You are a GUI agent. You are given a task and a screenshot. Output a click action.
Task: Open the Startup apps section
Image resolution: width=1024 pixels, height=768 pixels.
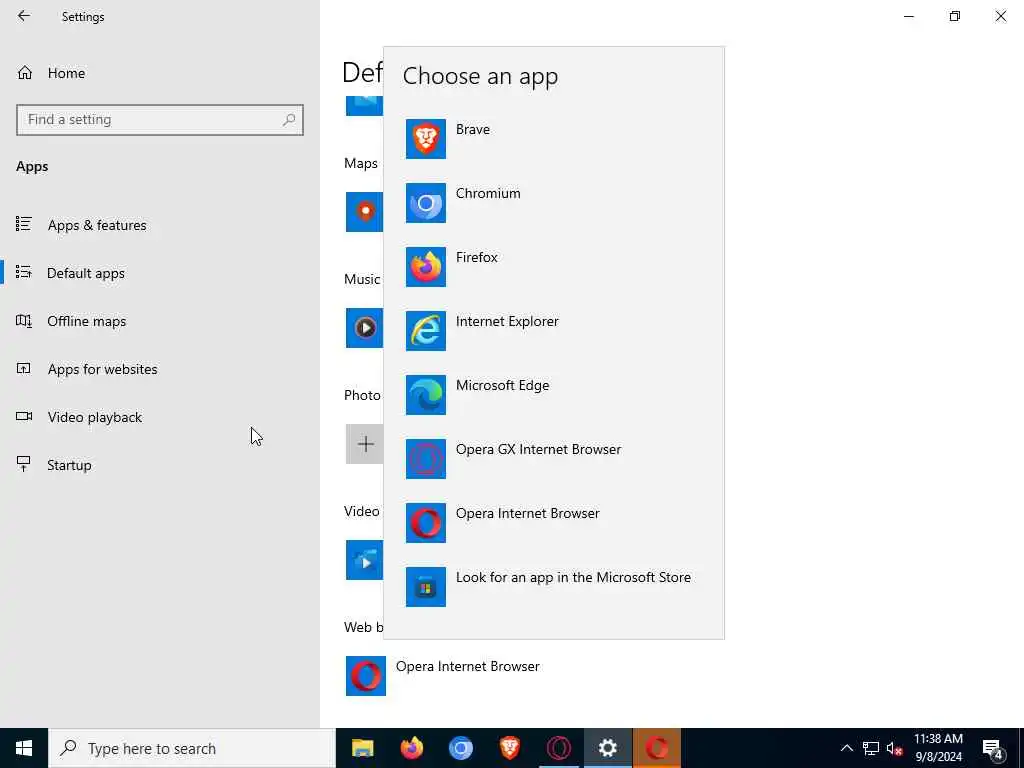[x=160, y=465]
